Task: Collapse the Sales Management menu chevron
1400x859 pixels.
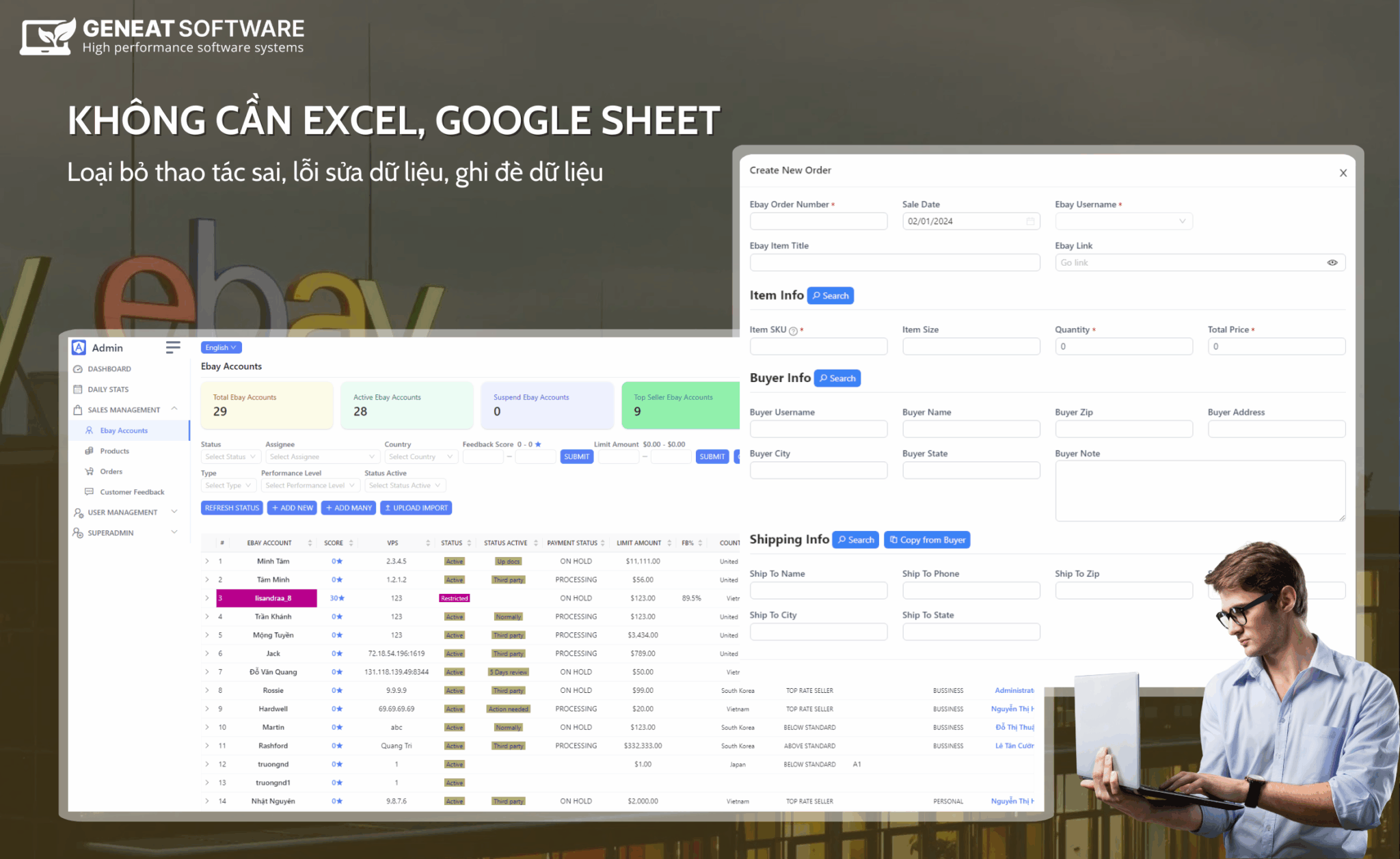Action: coord(174,409)
